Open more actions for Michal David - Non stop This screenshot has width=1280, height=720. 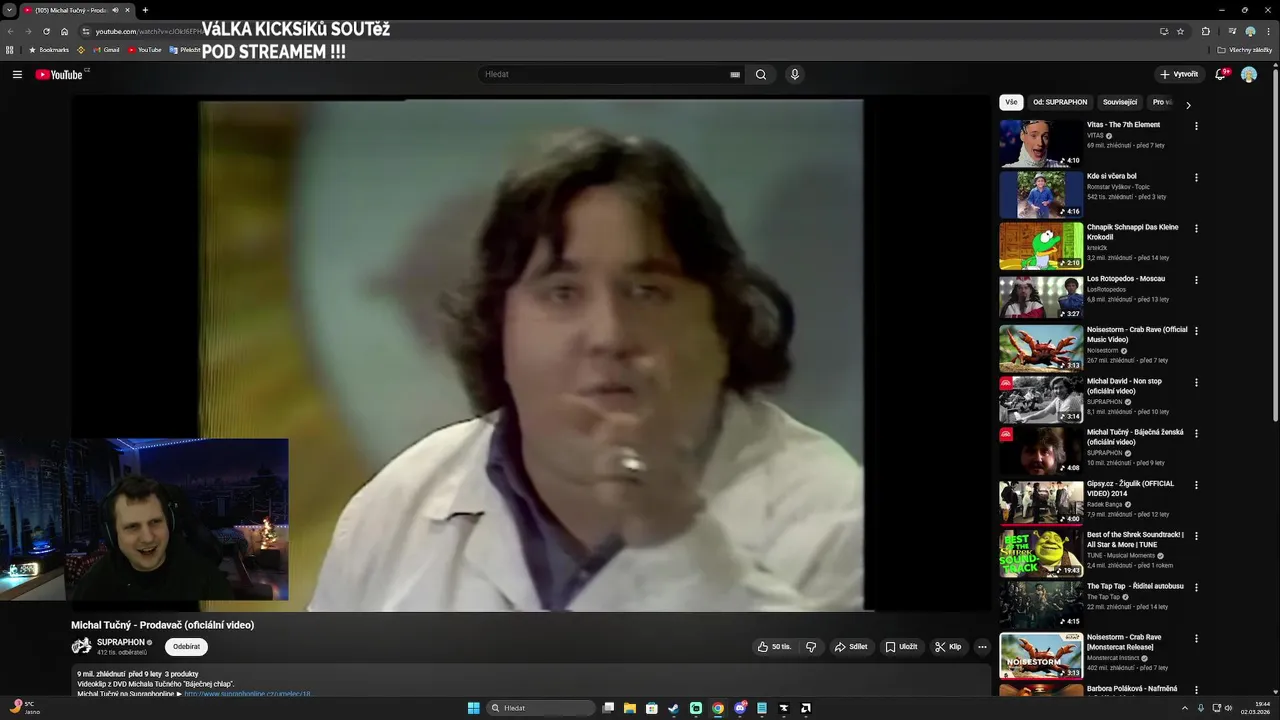coord(1196,382)
